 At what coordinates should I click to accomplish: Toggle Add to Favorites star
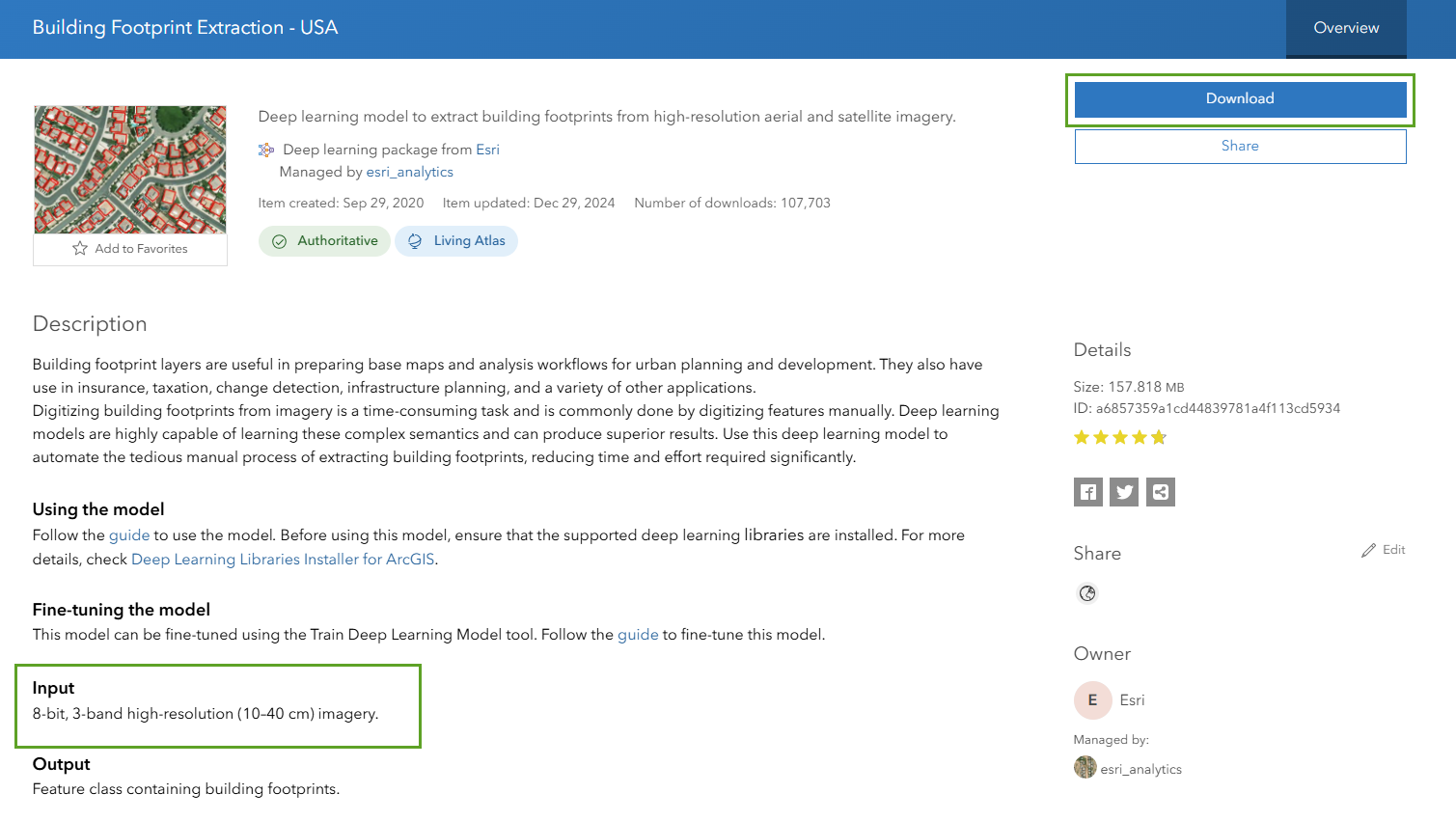click(x=79, y=248)
